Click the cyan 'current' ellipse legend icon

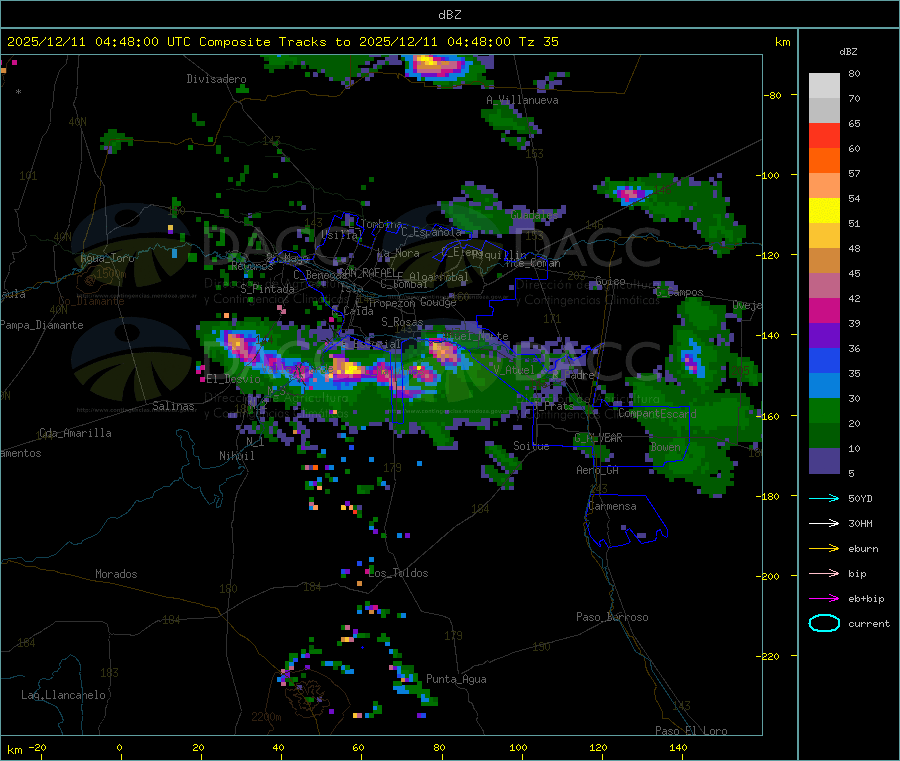[824, 623]
